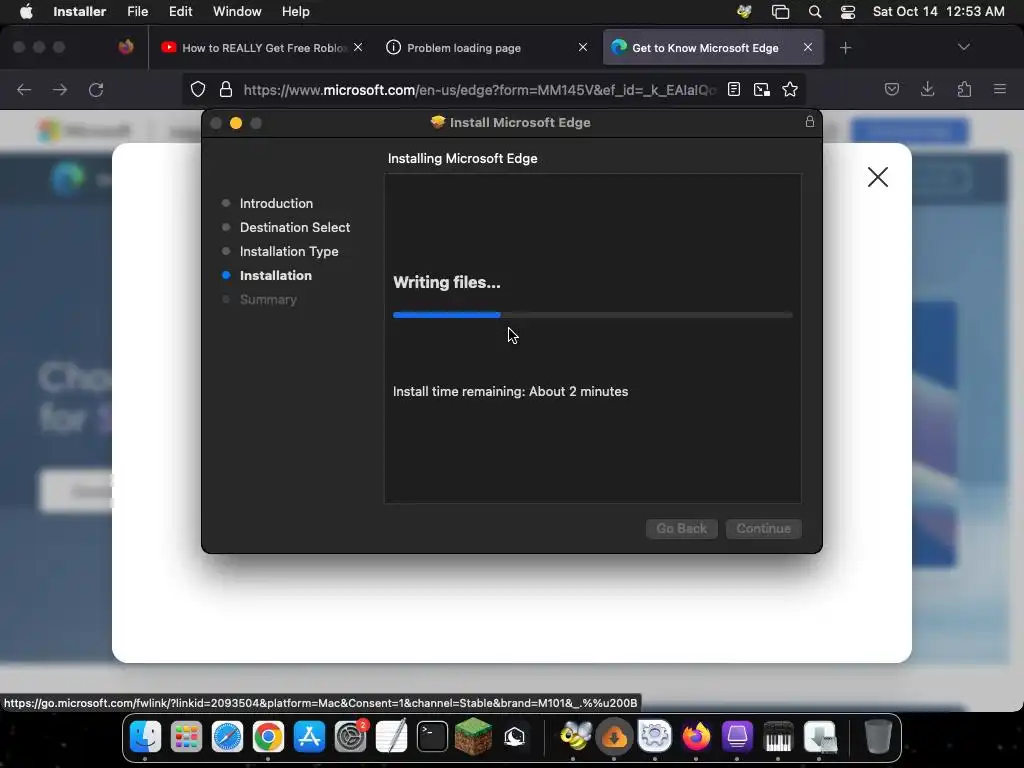
Task: Click the site security padlock icon
Action: pos(226,89)
